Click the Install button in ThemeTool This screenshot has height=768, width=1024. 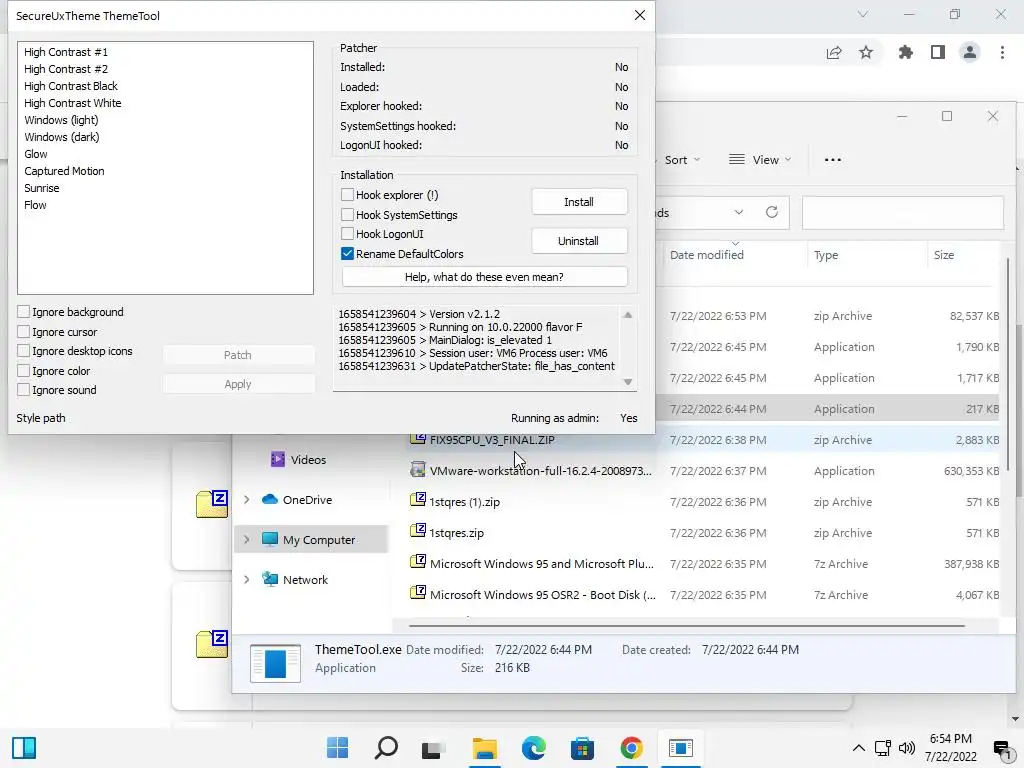point(579,202)
